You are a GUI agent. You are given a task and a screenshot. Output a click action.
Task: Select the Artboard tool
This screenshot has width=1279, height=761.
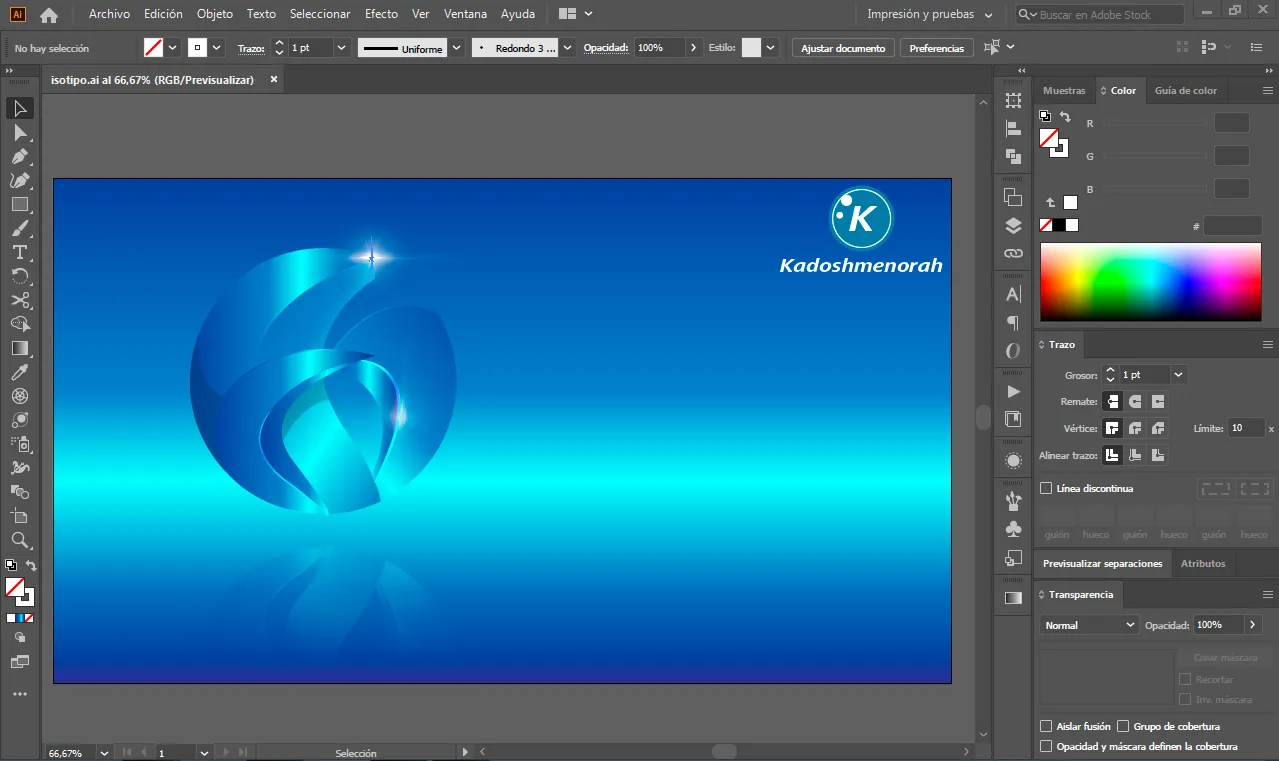click(x=19, y=516)
